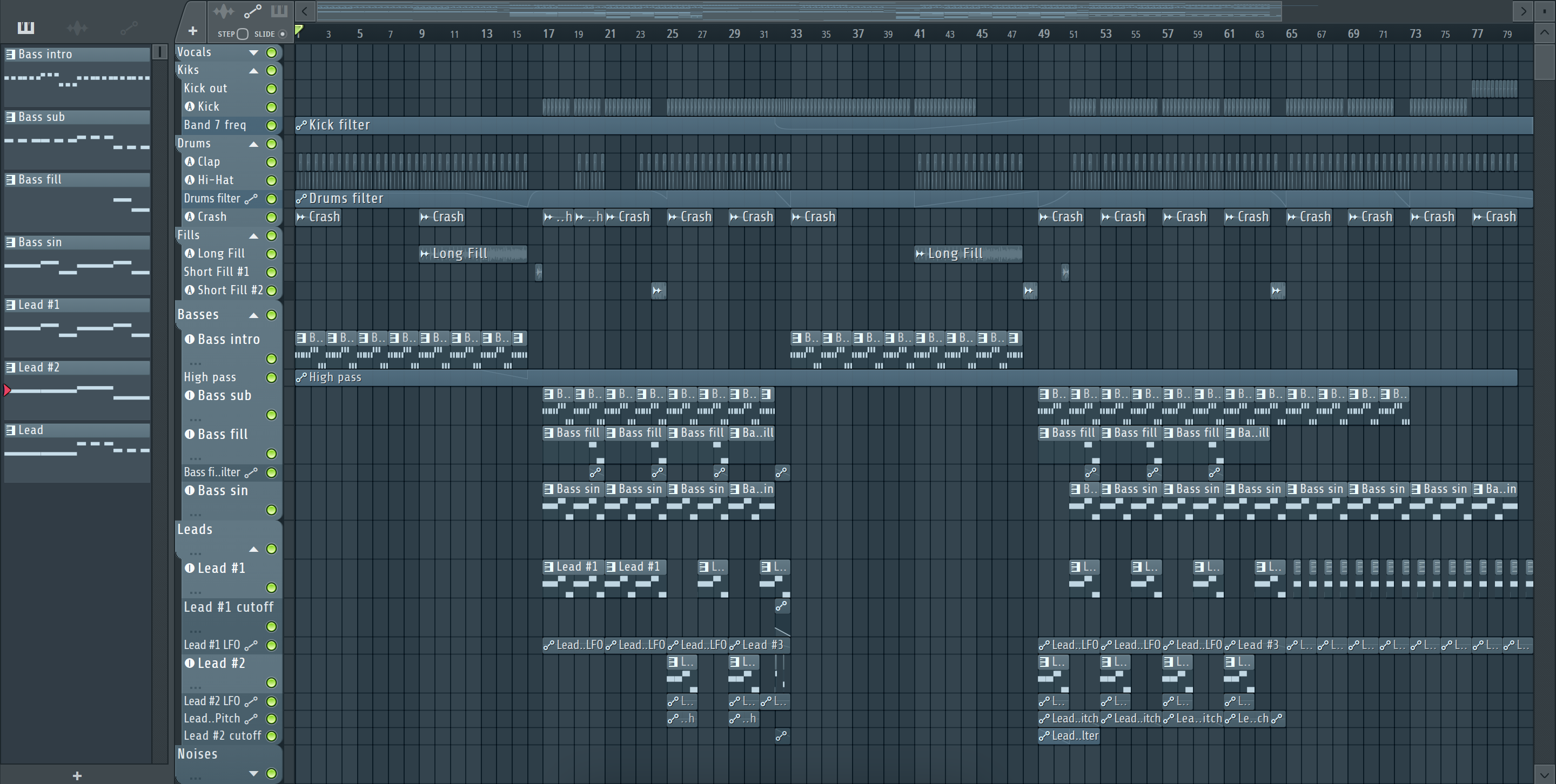This screenshot has height=784, width=1556.
Task: Select the automation clips tab icon
Action: (129, 27)
